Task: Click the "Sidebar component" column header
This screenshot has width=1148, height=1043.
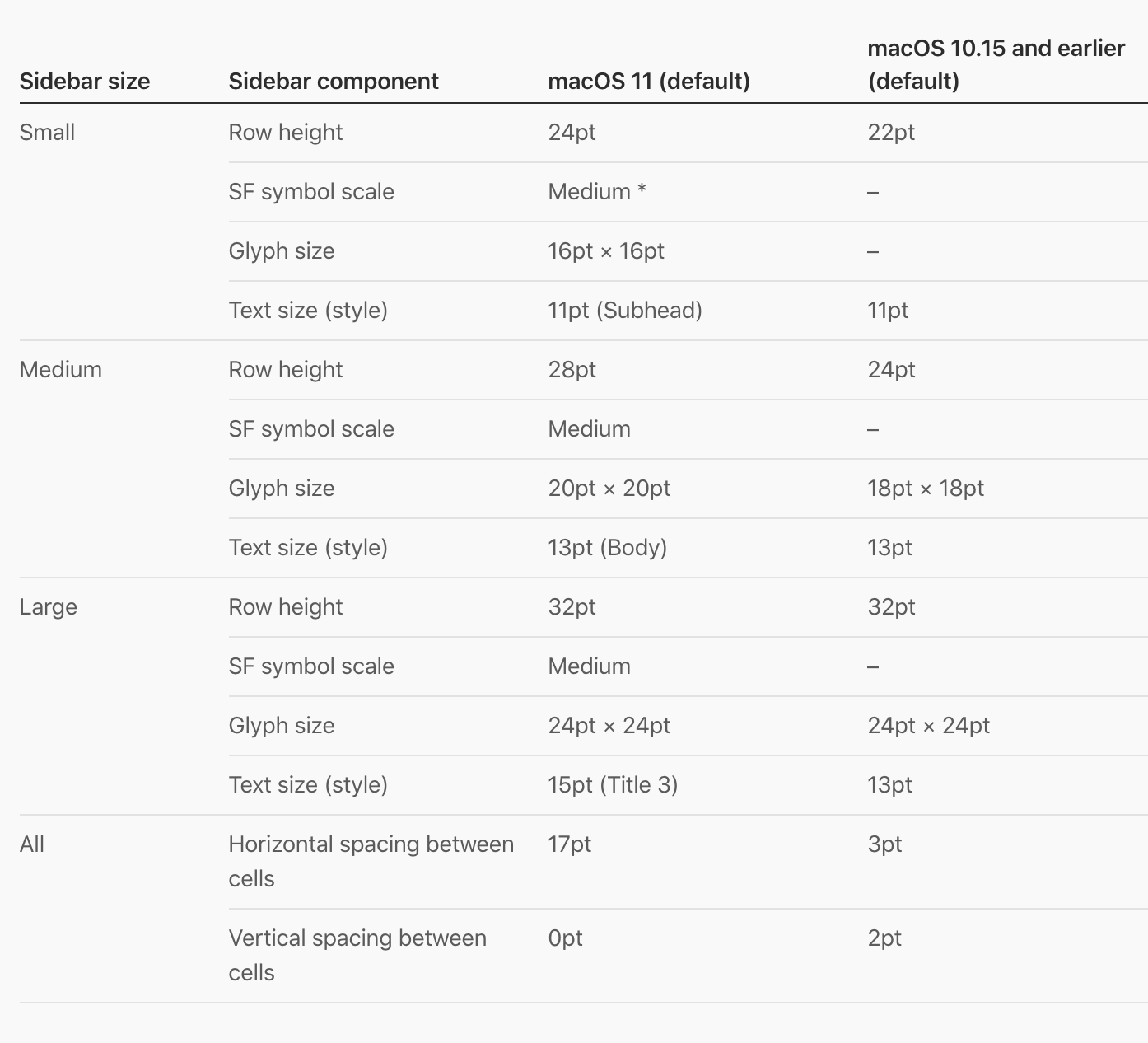Action: 334,82
